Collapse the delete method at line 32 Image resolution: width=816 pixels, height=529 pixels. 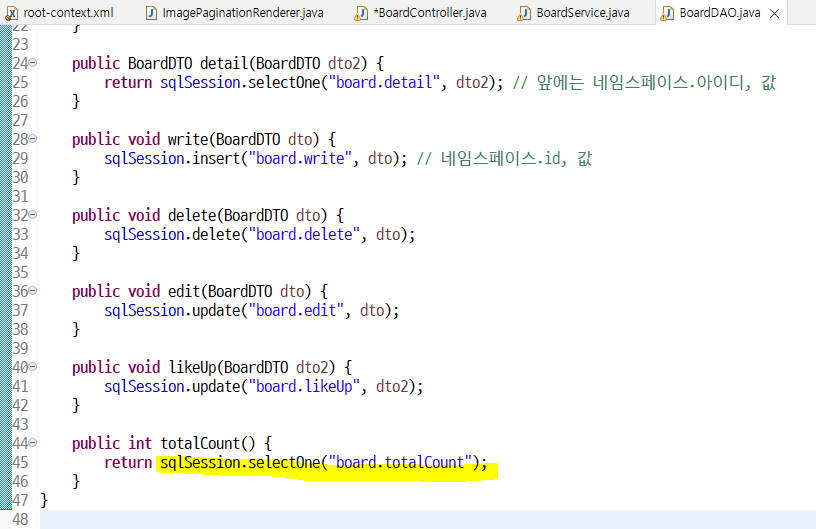33,215
